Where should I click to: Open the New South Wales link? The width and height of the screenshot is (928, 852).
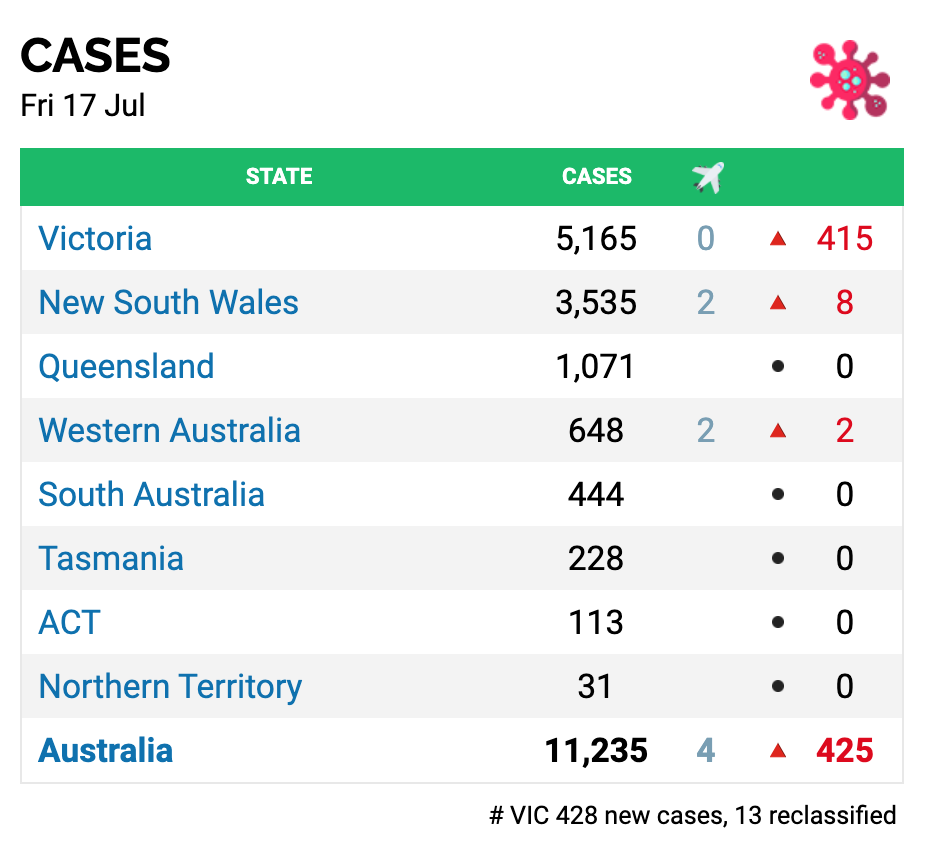click(168, 303)
